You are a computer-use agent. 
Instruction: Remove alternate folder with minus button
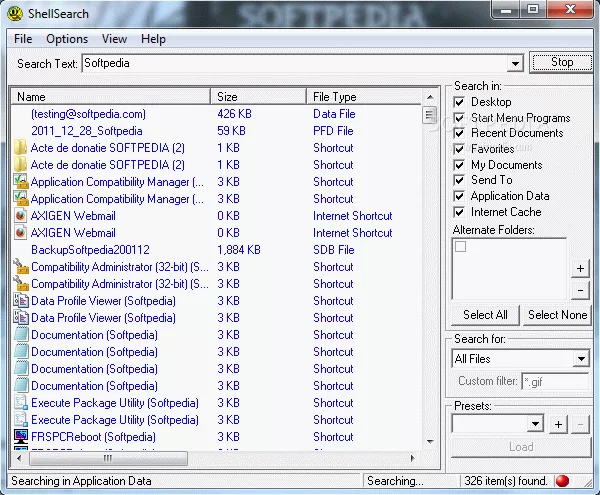pos(580,291)
